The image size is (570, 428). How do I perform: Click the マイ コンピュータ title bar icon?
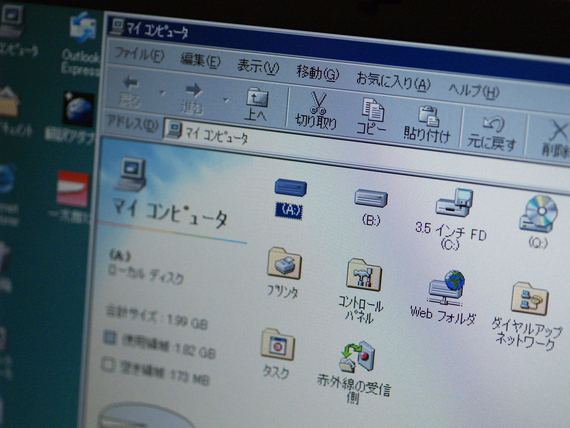pos(117,26)
